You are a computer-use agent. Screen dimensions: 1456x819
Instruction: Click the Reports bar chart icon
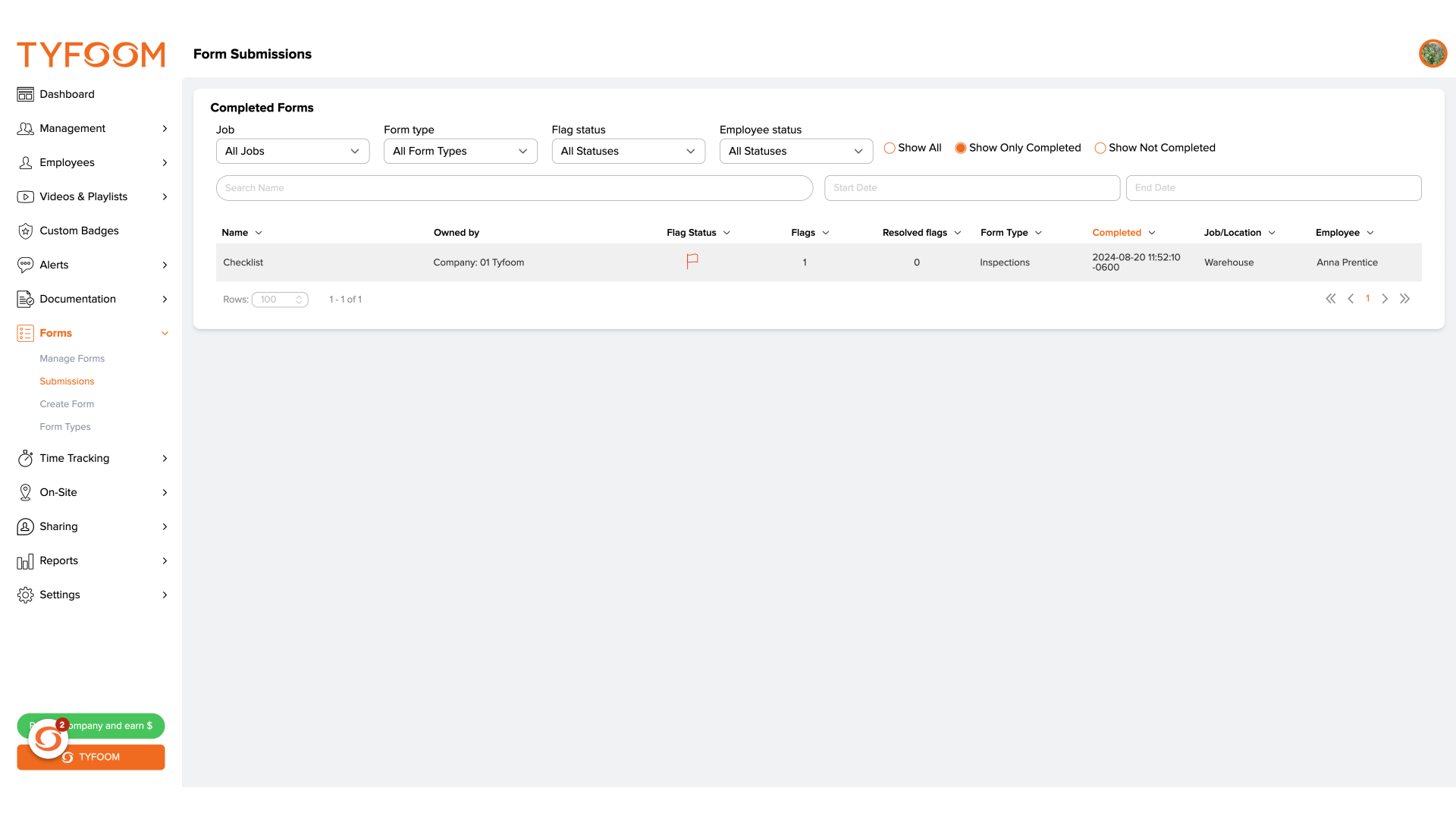click(x=25, y=561)
